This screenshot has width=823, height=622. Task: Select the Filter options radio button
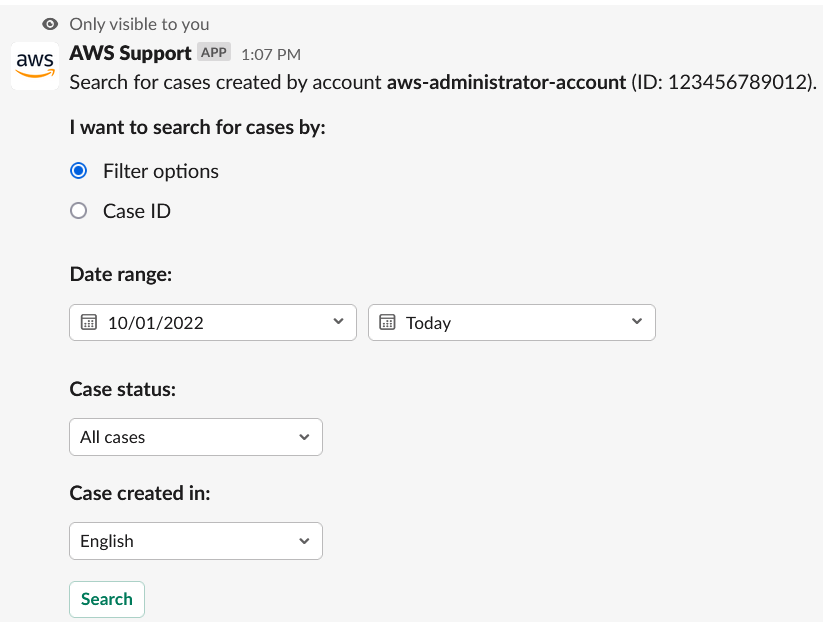tap(78, 170)
